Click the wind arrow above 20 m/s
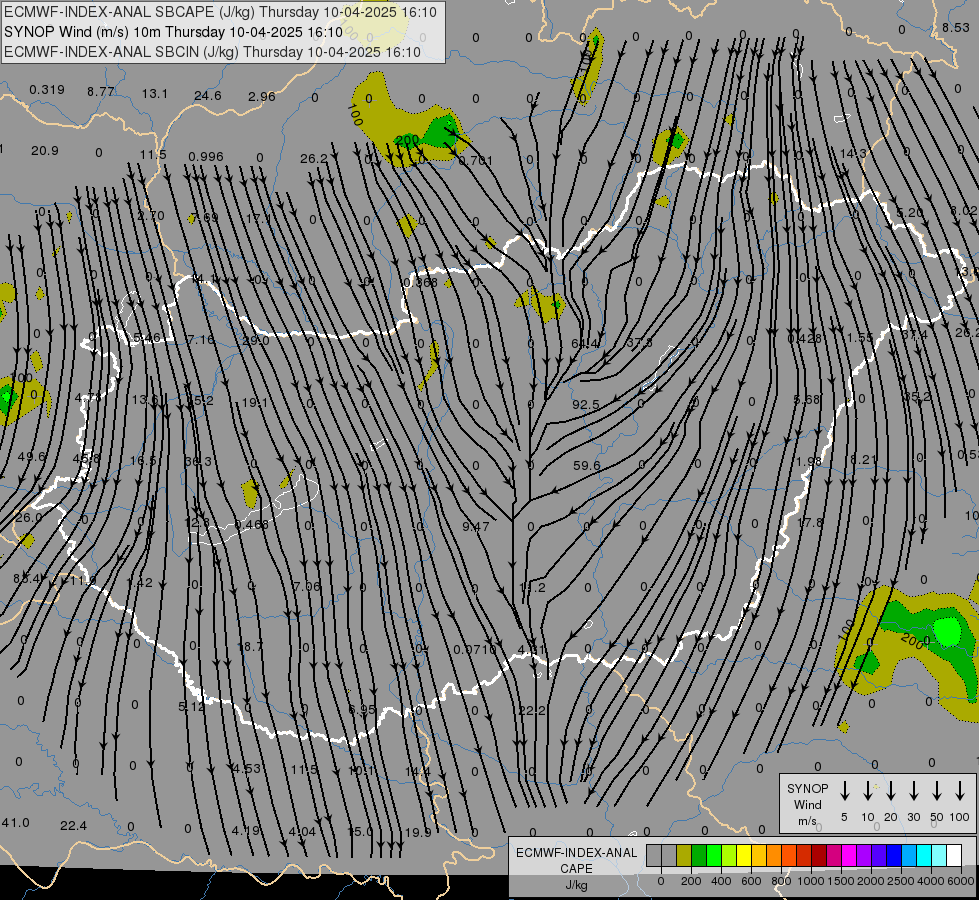 click(890, 790)
